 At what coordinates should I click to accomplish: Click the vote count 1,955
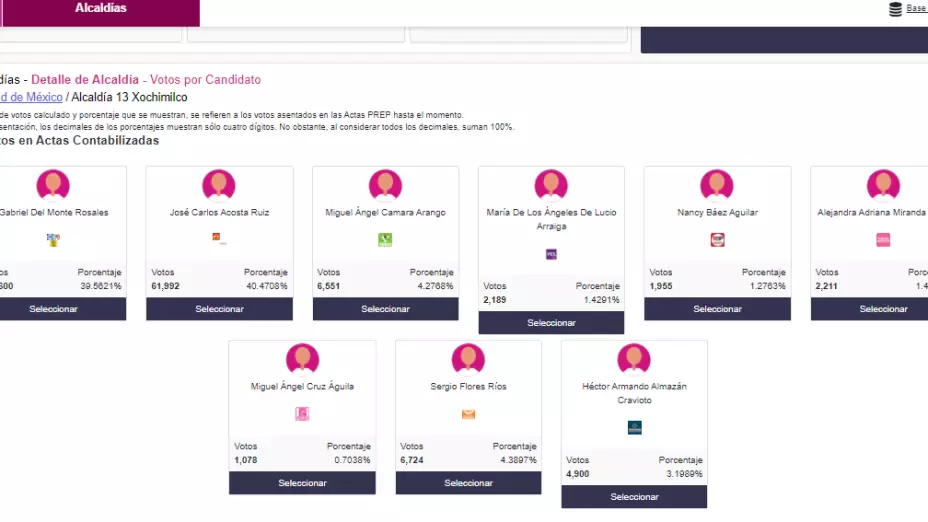click(x=660, y=286)
